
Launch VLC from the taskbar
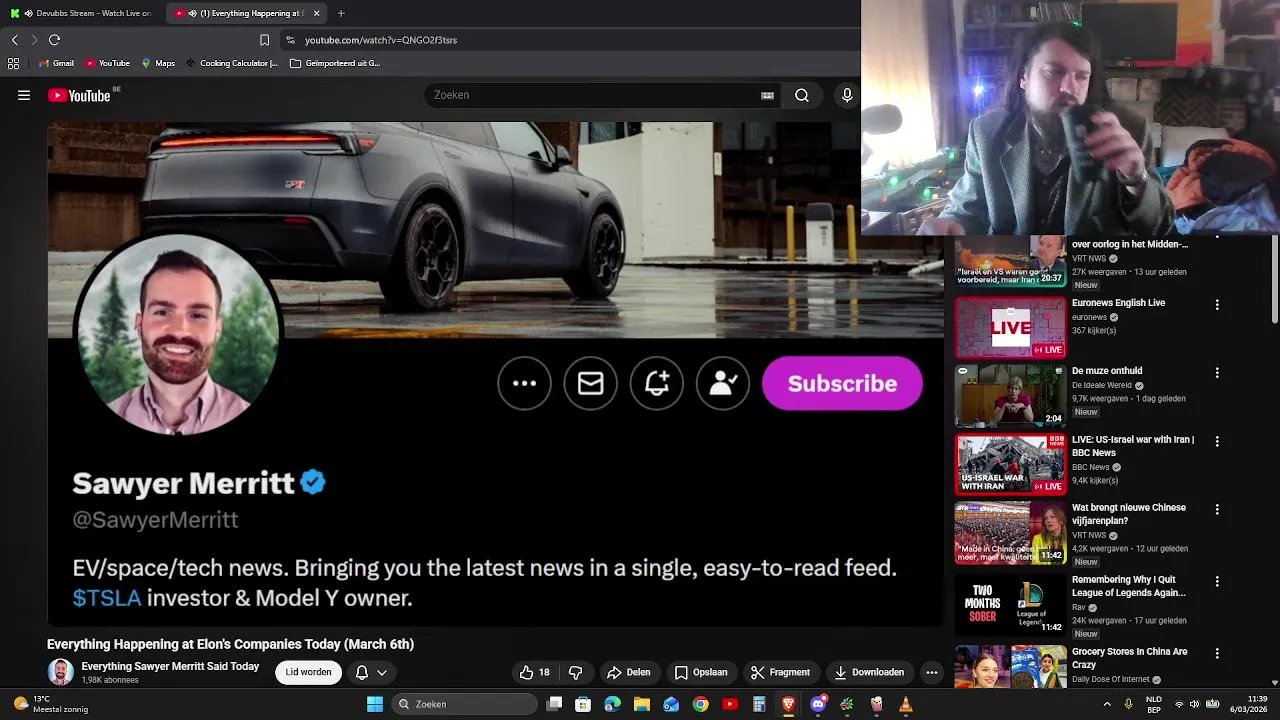coord(905,704)
